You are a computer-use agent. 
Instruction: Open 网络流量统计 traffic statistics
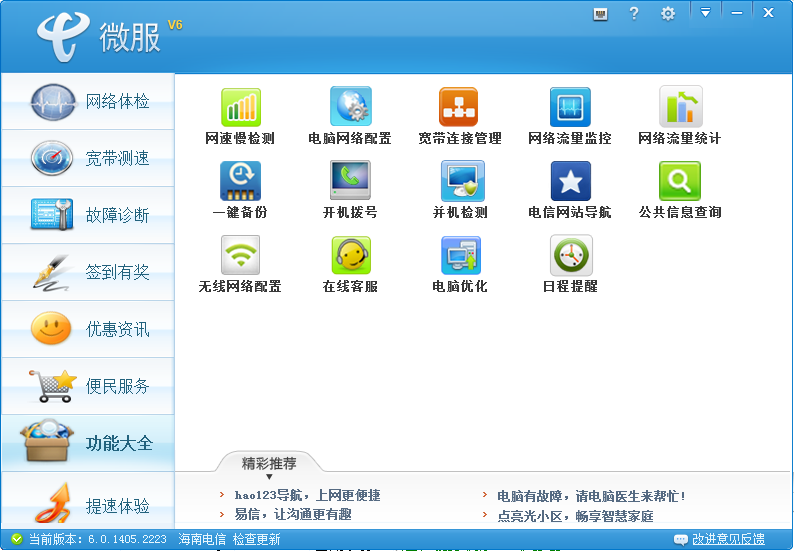[x=680, y=116]
